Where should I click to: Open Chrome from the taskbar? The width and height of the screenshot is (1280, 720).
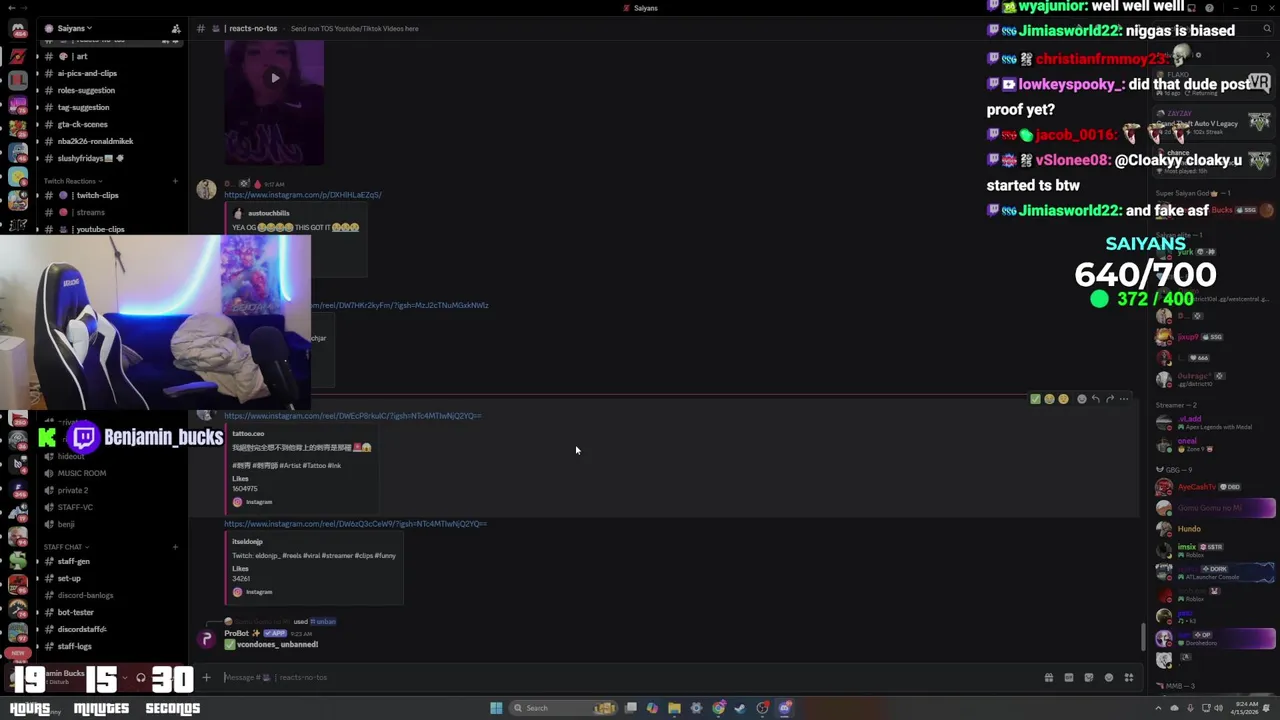click(718, 708)
